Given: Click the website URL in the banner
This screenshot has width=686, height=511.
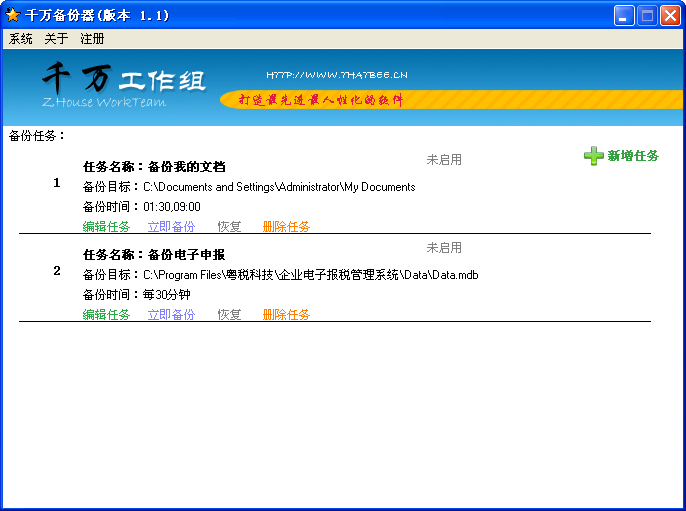Looking at the screenshot, I should [337, 75].
